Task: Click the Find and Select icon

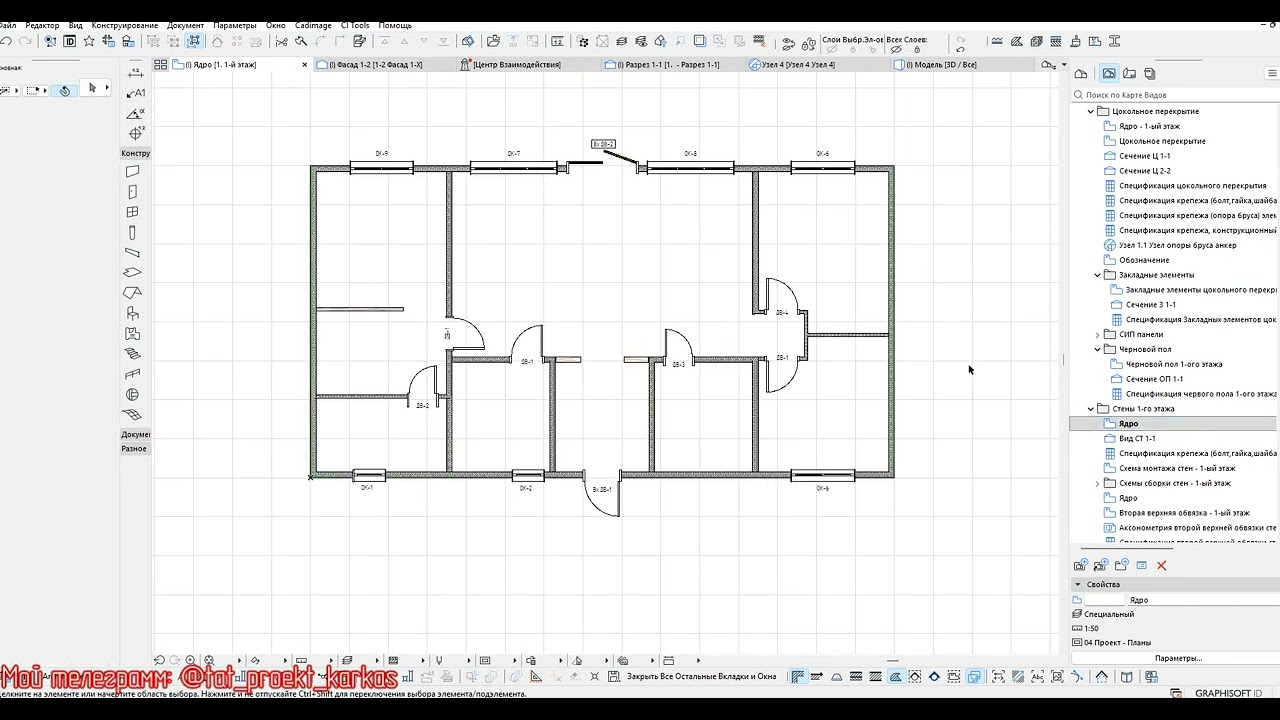Action: point(49,41)
